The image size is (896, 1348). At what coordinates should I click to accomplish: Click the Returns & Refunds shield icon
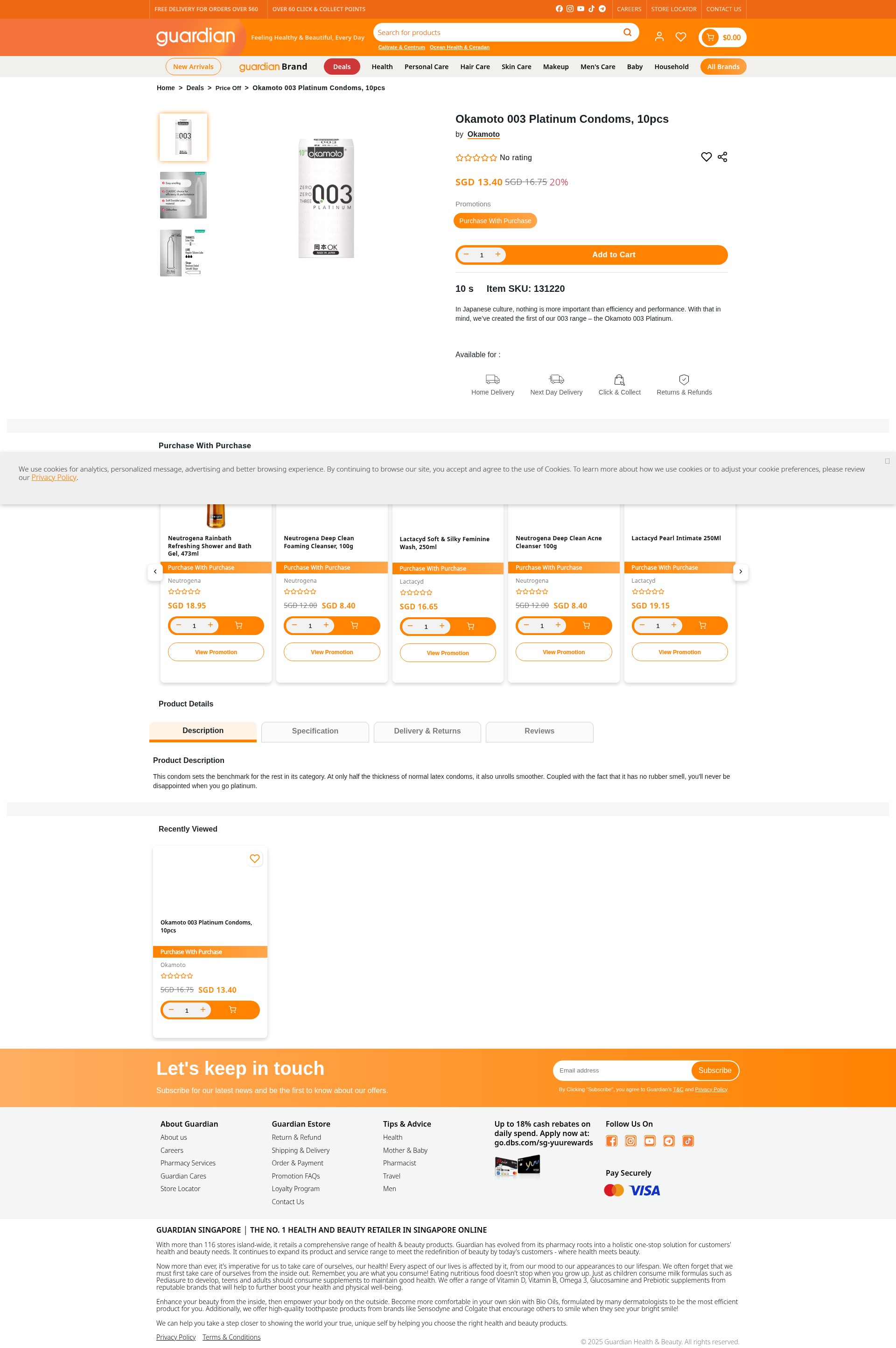pyautogui.click(x=684, y=379)
